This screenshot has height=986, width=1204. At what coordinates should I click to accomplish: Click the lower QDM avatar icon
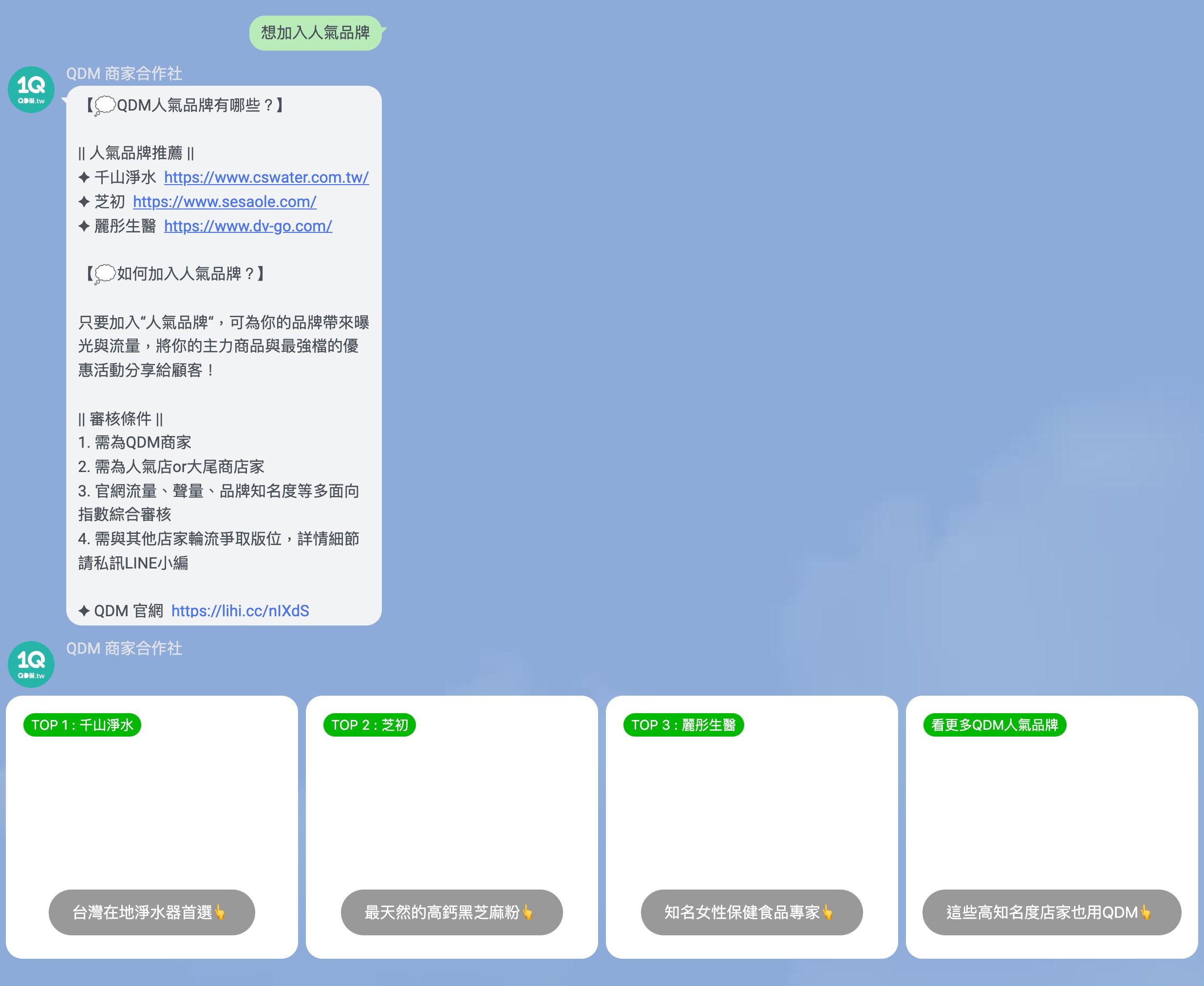click(x=31, y=664)
